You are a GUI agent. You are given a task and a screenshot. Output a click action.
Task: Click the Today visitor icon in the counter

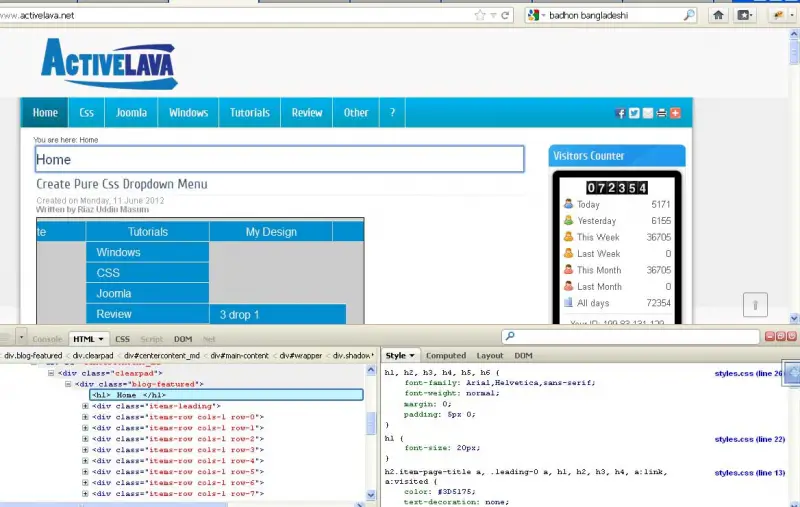[x=568, y=204]
